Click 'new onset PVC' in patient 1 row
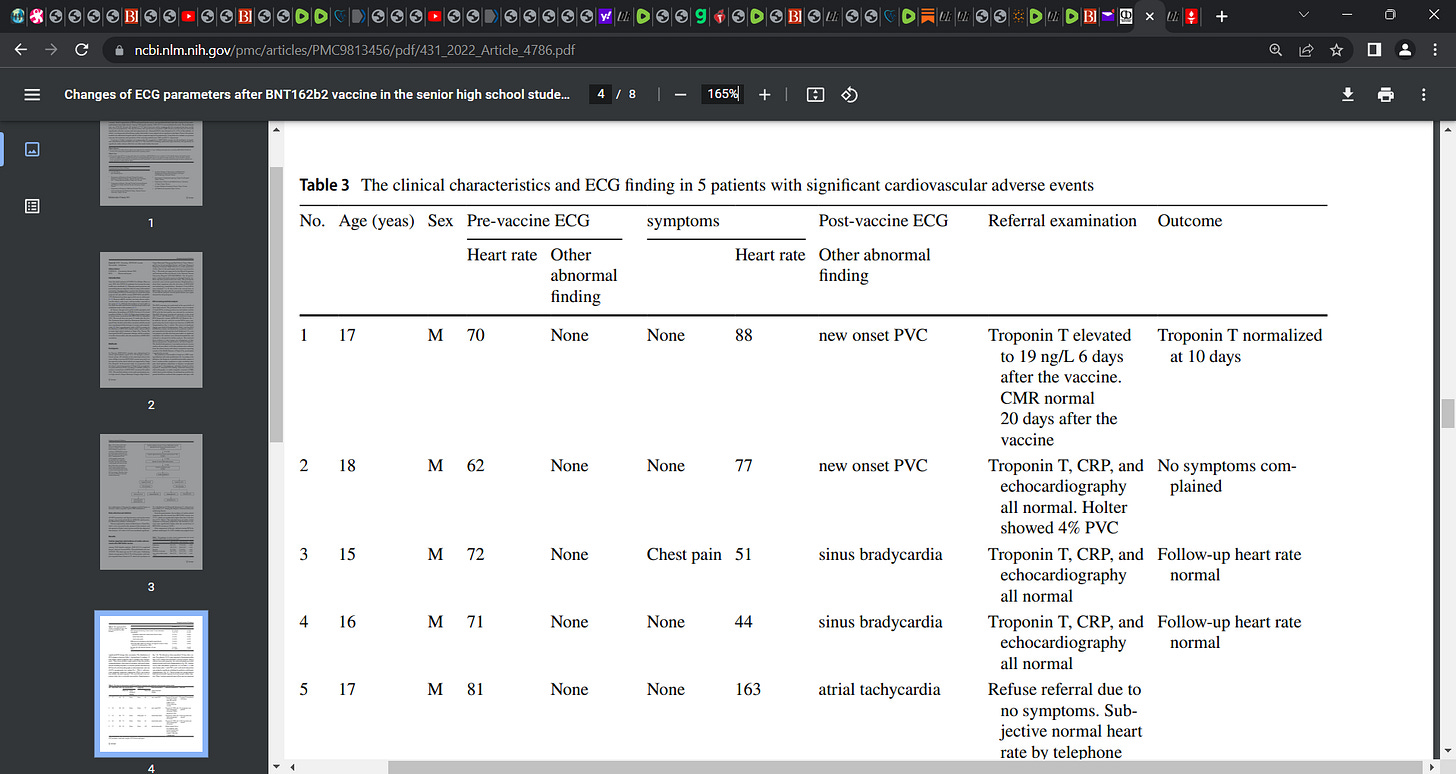Image resolution: width=1456 pixels, height=774 pixels. click(x=873, y=335)
